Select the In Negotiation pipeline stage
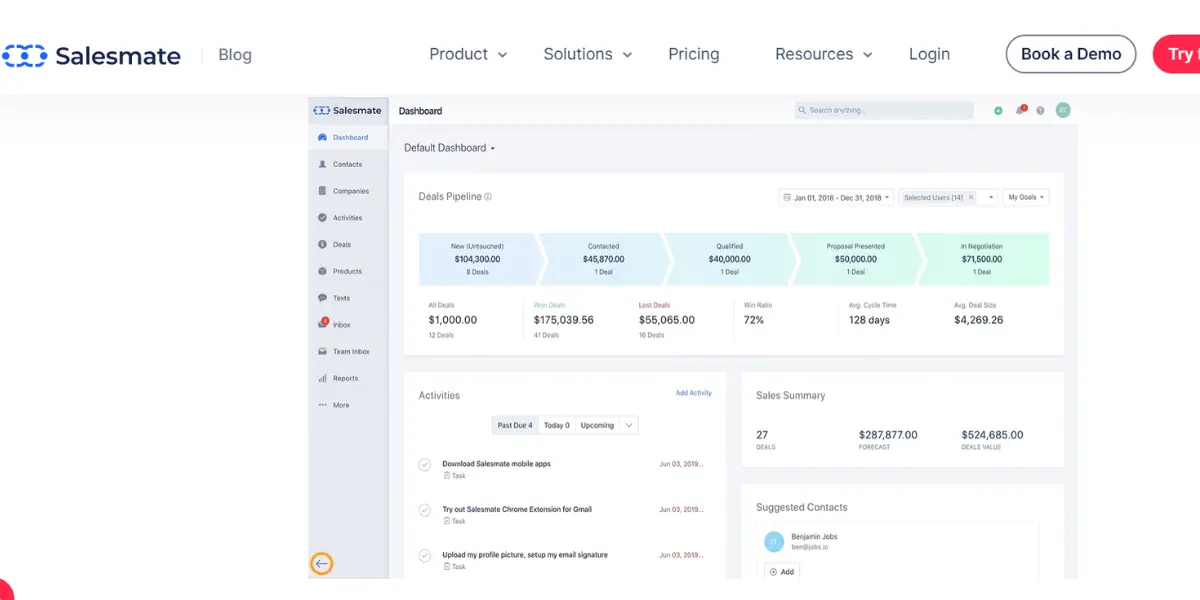 point(982,259)
